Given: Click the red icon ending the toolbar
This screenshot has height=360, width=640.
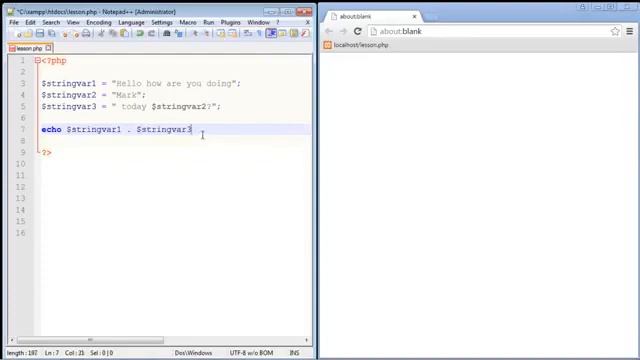Looking at the screenshot, I should pyautogui.click(x=305, y=34).
